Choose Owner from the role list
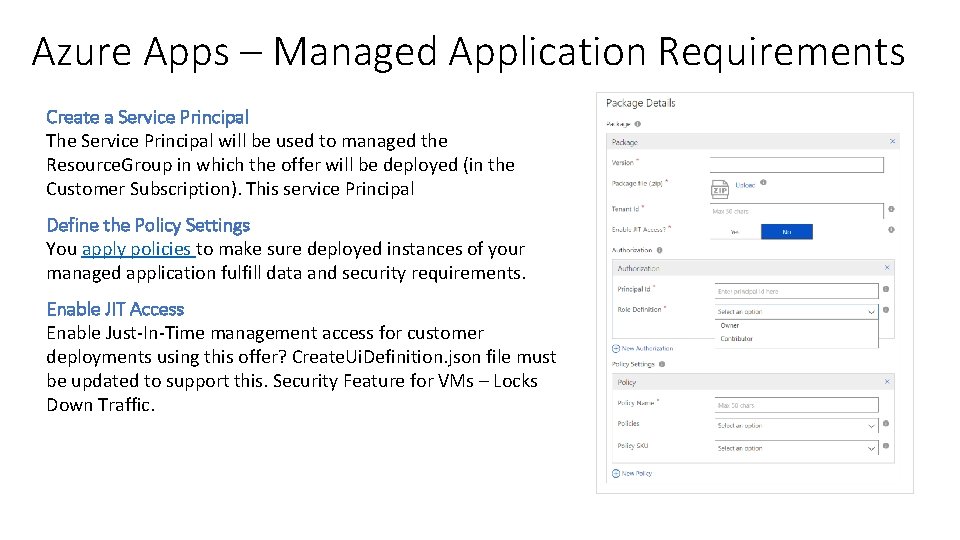Image resolution: width=960 pixels, height=540 pixels. point(730,326)
